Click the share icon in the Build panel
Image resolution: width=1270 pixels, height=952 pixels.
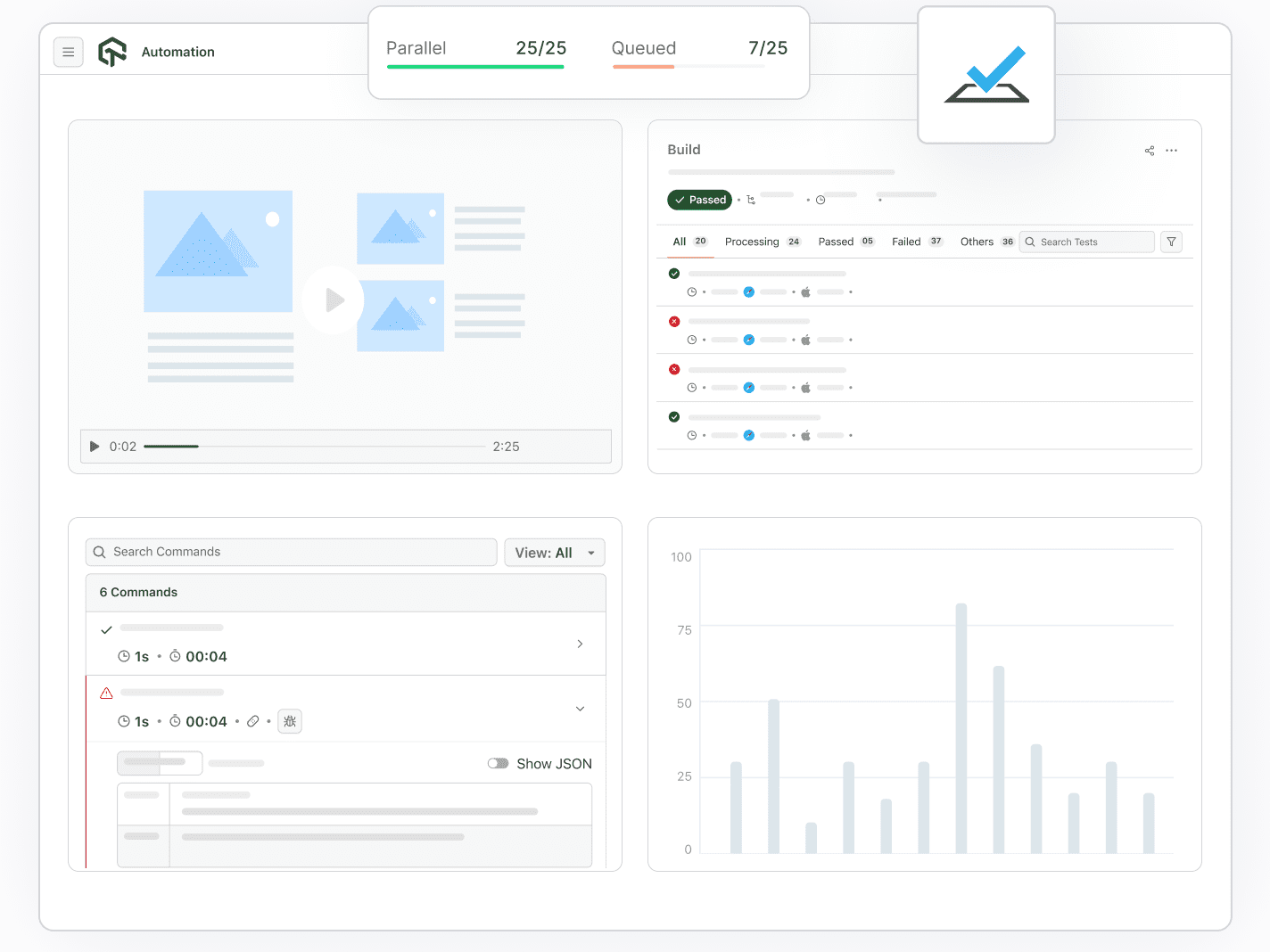(1149, 151)
